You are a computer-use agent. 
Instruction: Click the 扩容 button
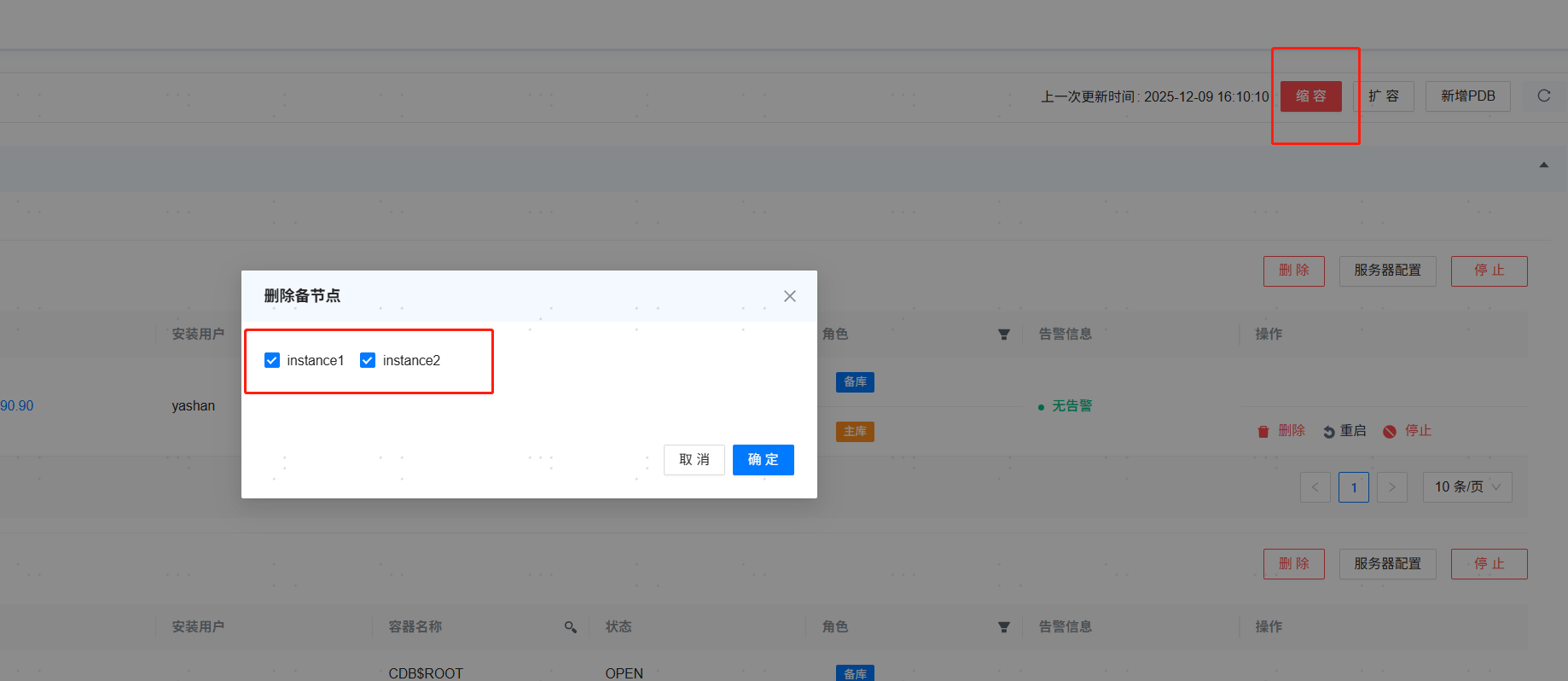[1383, 96]
